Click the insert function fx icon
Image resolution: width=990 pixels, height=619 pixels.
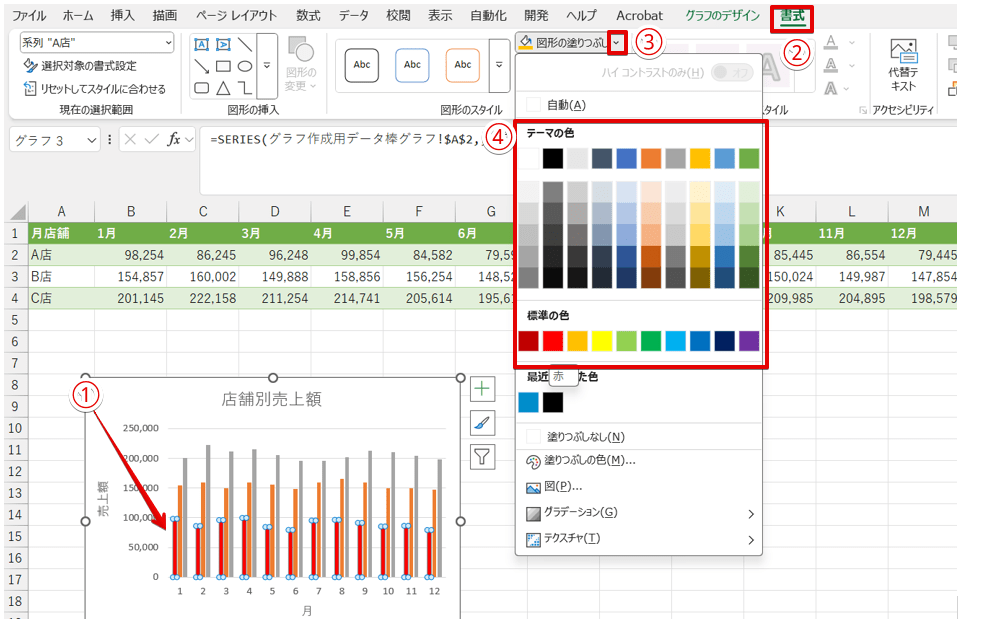(174, 140)
